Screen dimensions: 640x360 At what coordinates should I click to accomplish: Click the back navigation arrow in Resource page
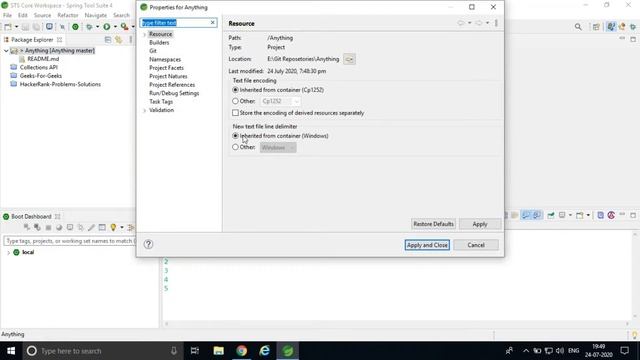pyautogui.click(x=461, y=23)
